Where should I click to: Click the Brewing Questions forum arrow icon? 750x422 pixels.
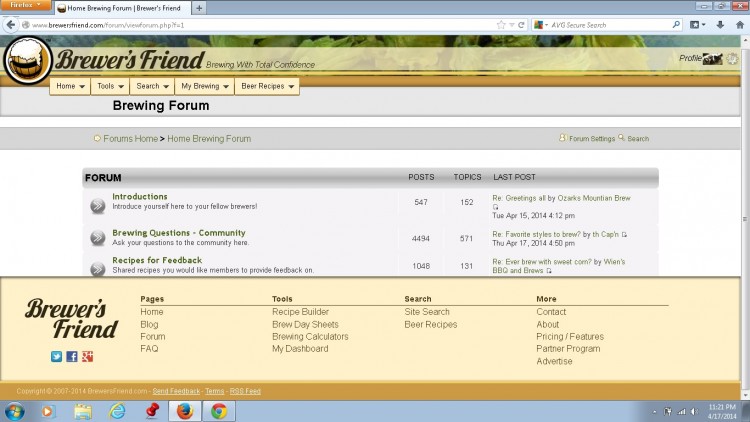click(98, 238)
